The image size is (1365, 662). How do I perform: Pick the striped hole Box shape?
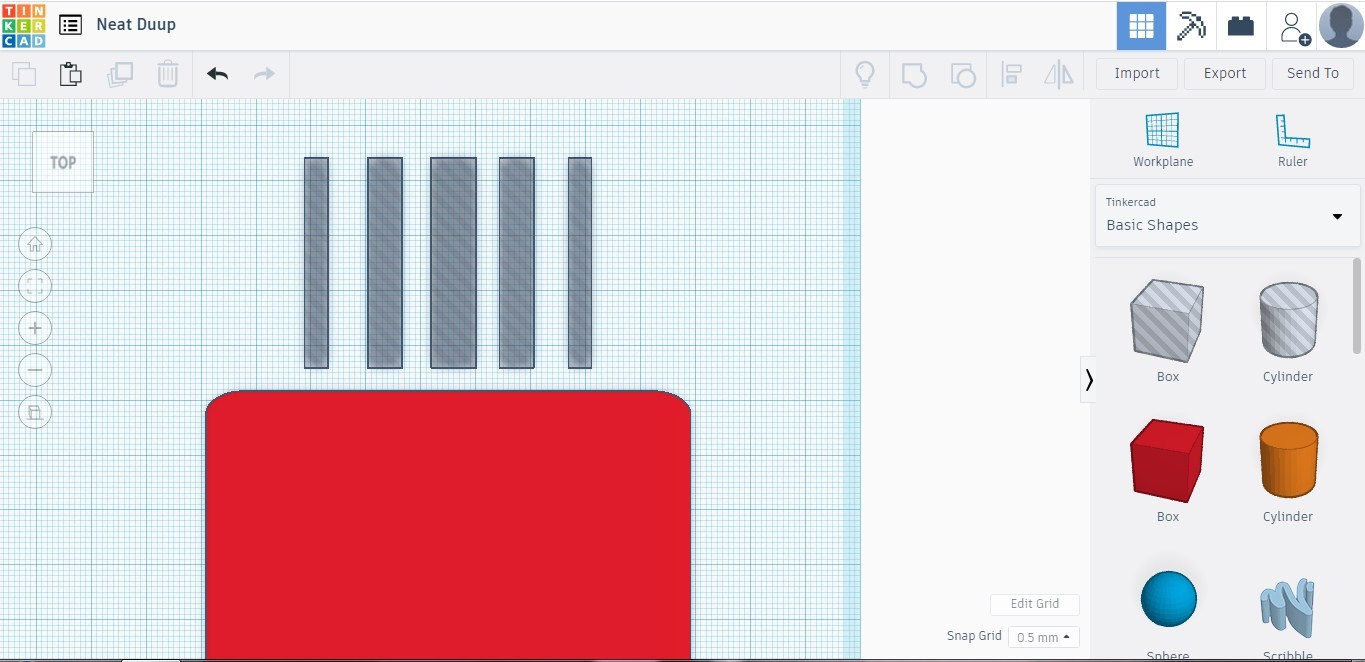point(1167,322)
